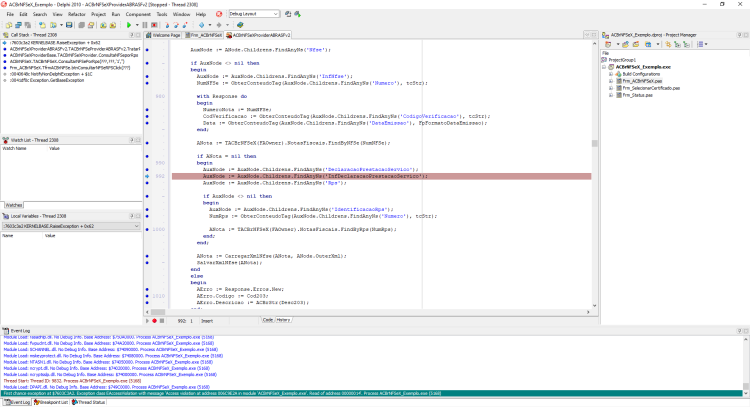
Task: Click the red help icon beside the Help menu
Action: point(219,14)
